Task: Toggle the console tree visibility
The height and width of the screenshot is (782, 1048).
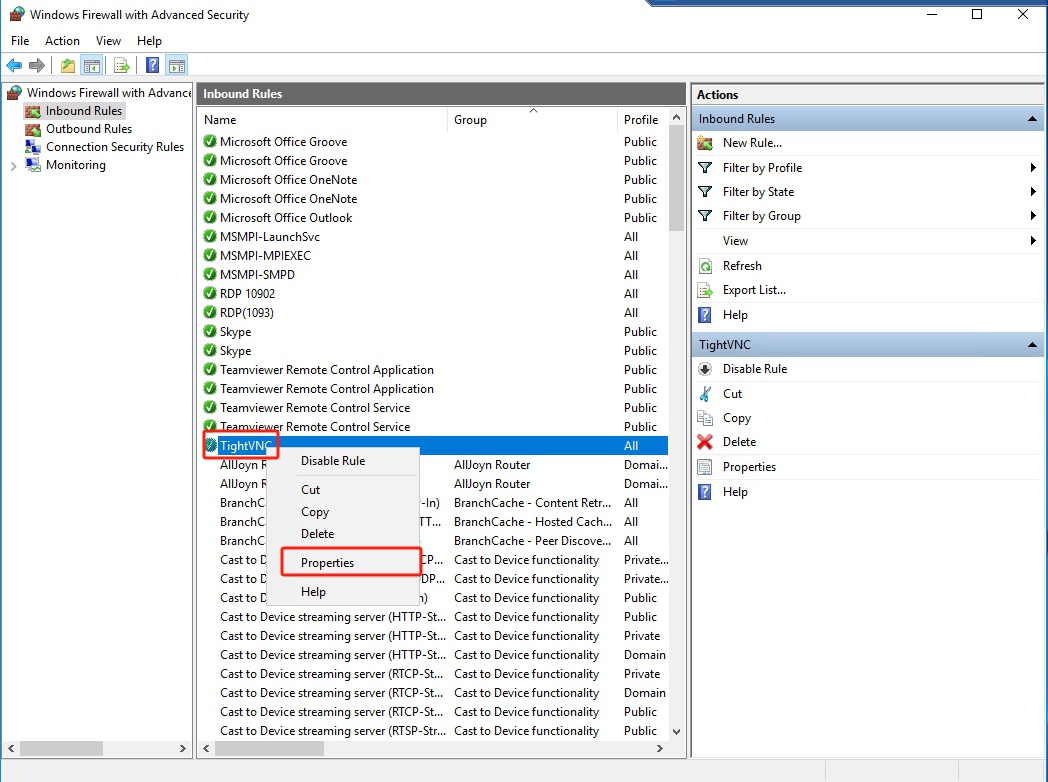Action: pos(91,65)
